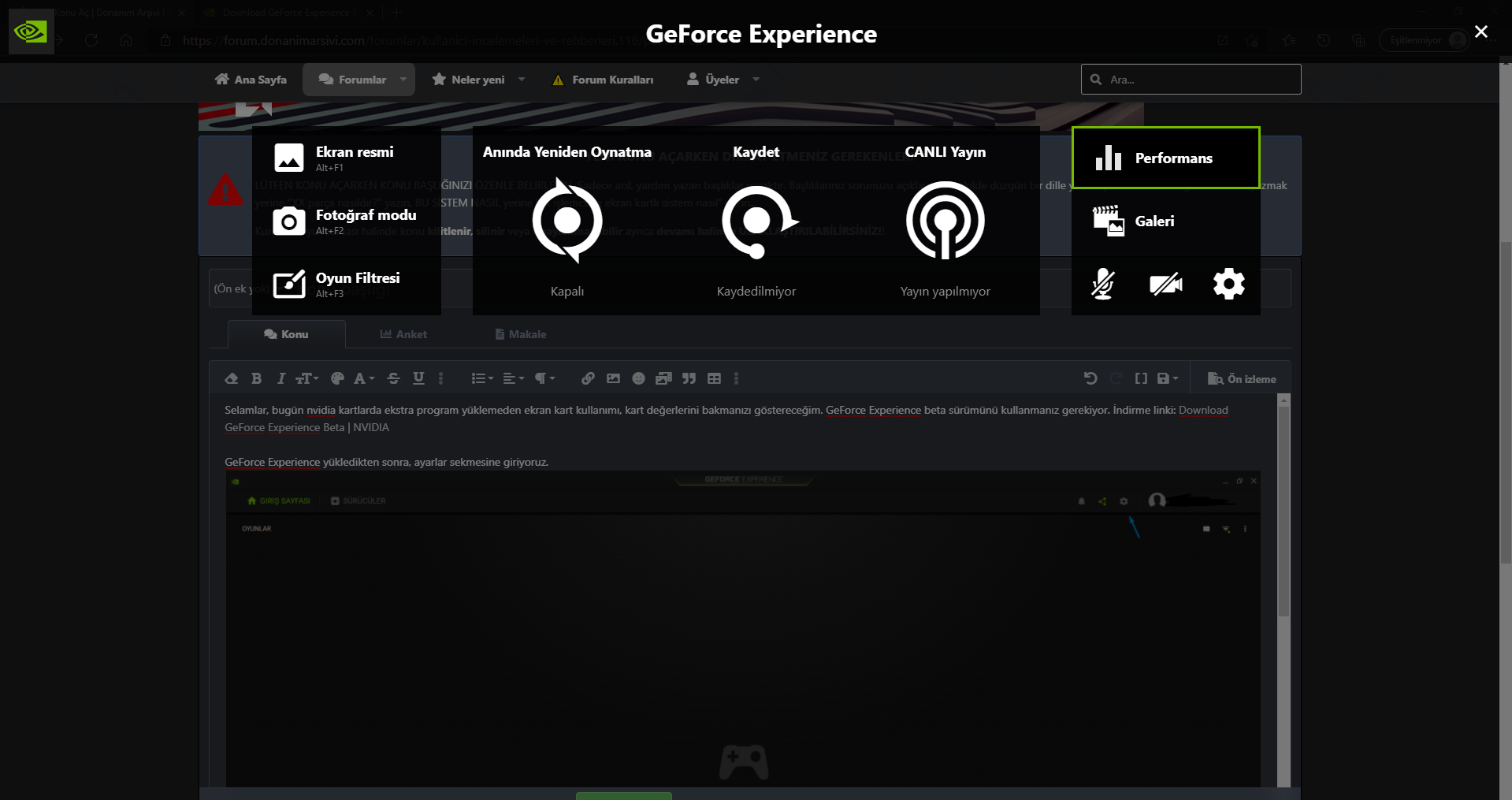This screenshot has width=1512, height=800.
Task: Show more text formatting options
Action: click(441, 378)
